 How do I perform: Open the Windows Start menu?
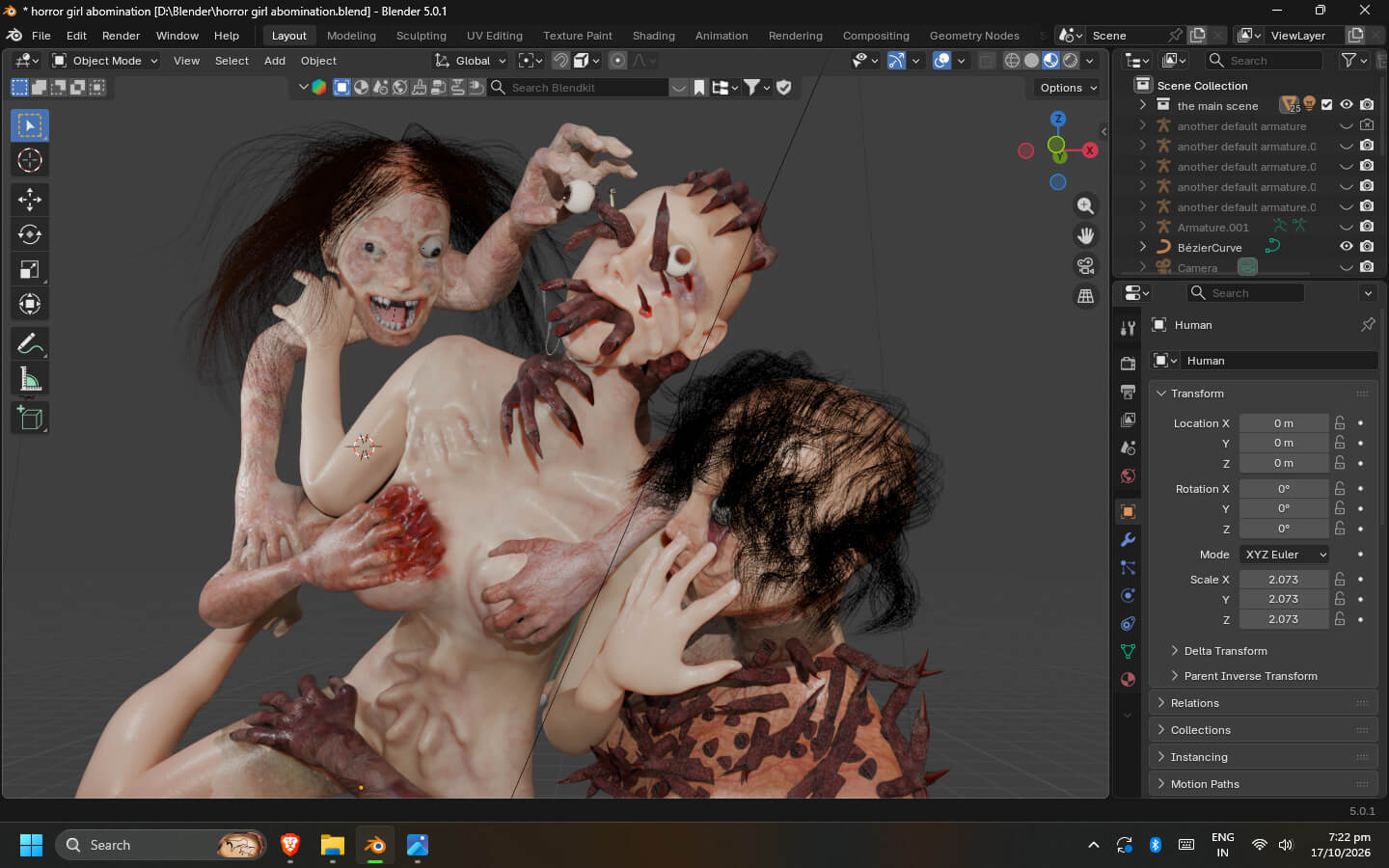[31, 846]
